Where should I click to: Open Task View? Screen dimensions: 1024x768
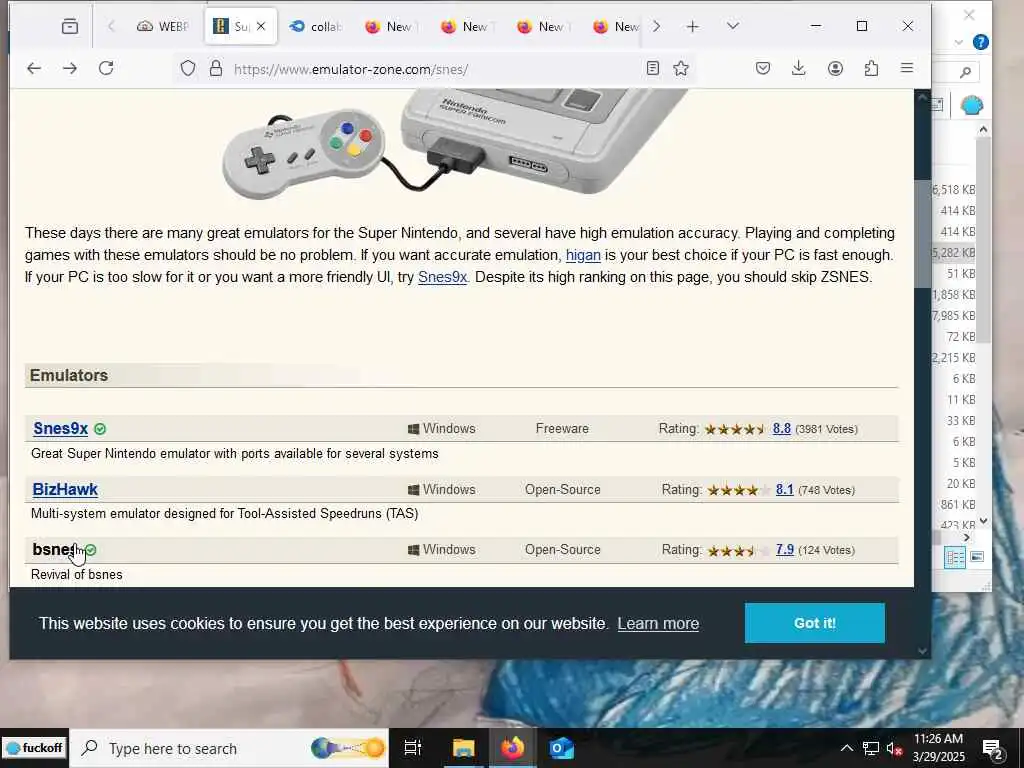(413, 748)
